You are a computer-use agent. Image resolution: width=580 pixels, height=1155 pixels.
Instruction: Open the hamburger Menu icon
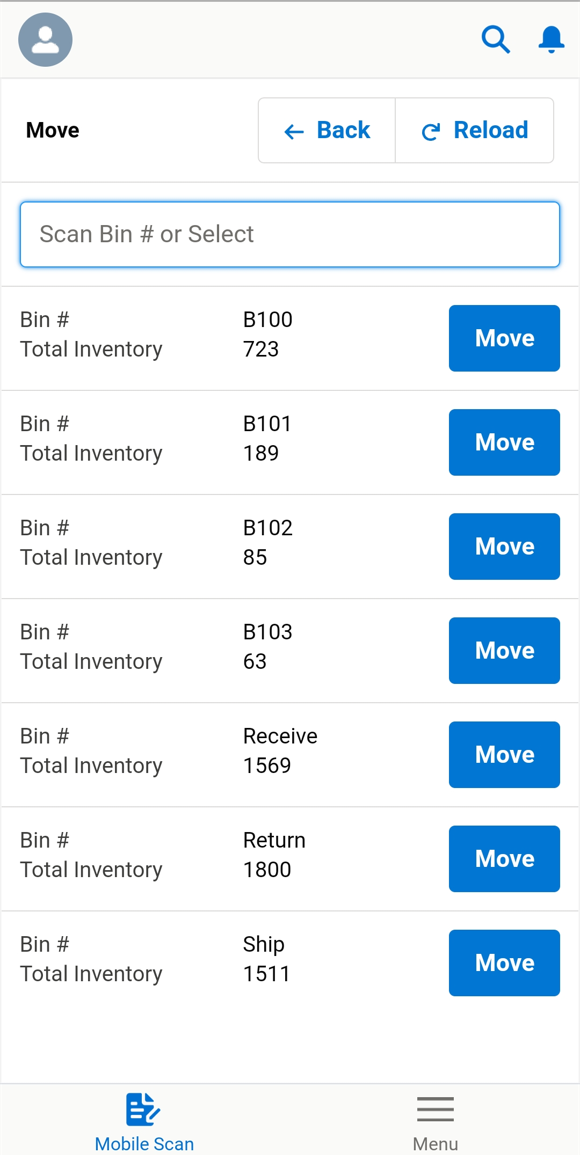coord(436,1109)
